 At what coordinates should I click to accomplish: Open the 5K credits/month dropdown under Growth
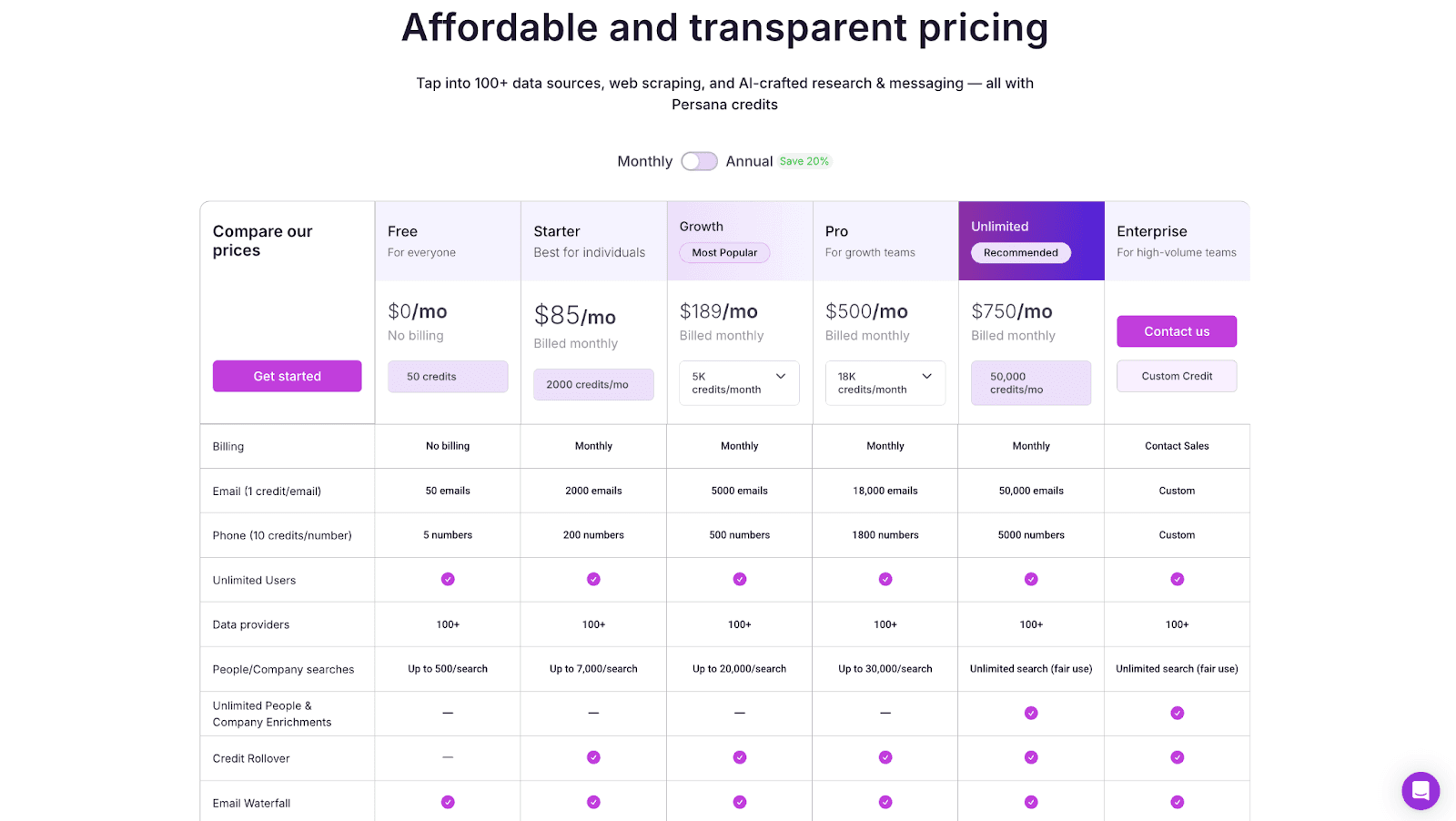pyautogui.click(x=738, y=382)
